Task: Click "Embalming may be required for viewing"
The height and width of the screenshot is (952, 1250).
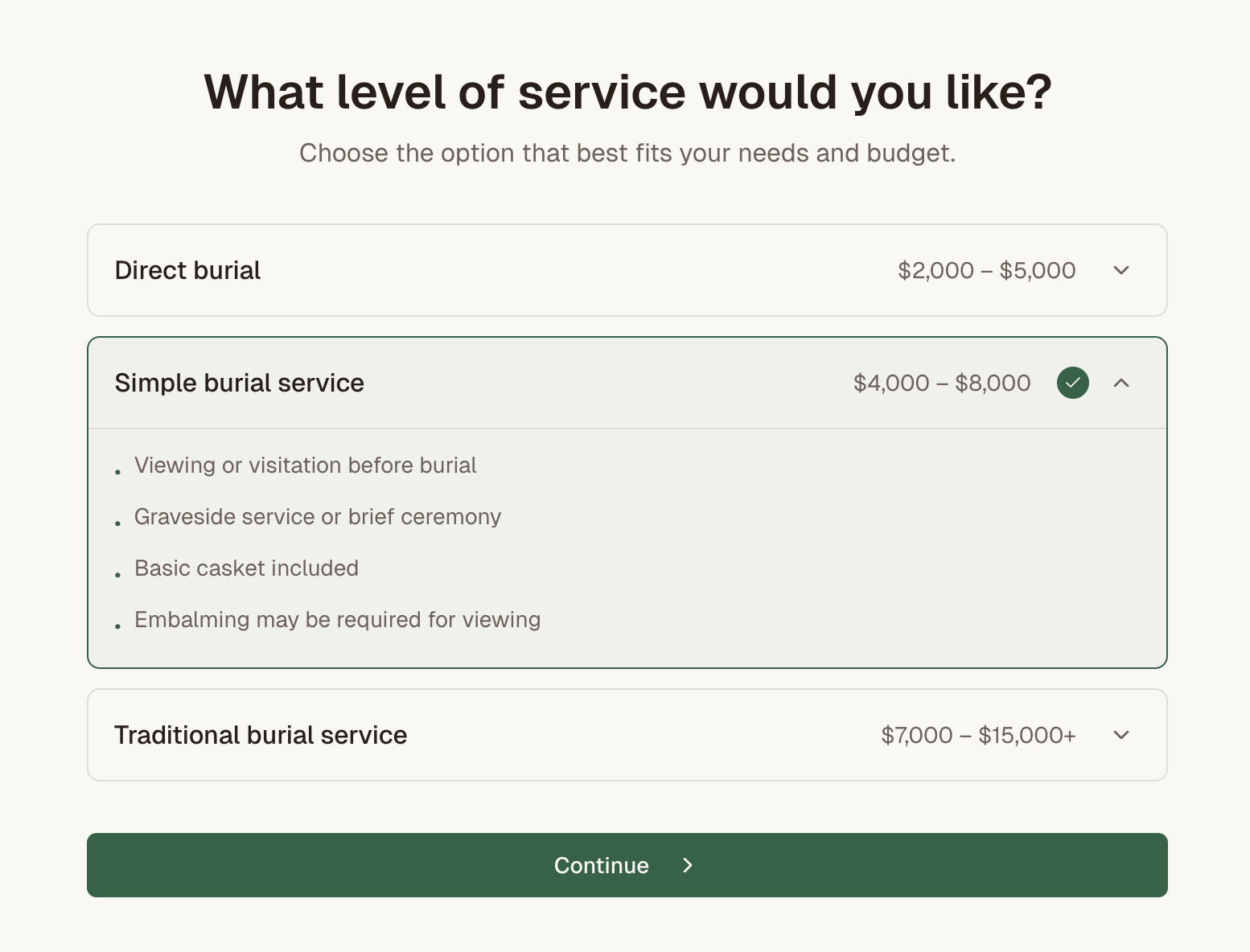Action: [x=337, y=620]
